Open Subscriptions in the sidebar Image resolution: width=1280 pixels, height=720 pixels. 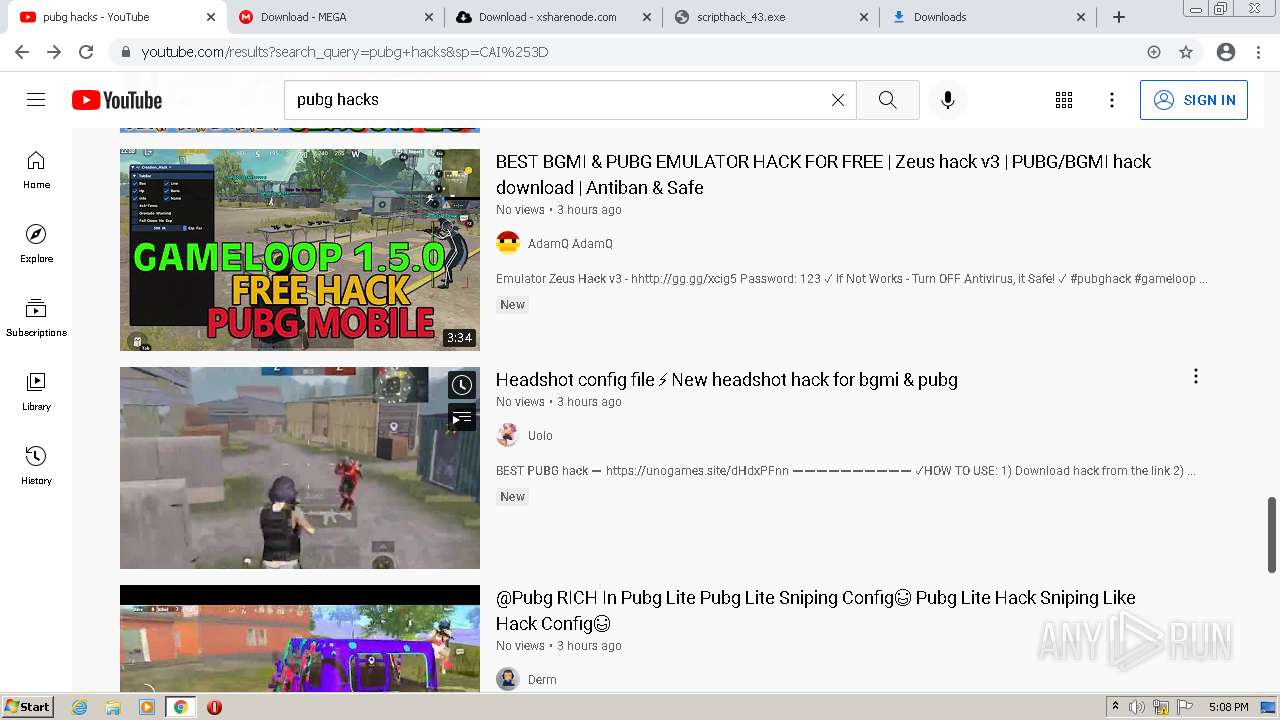[x=36, y=318]
